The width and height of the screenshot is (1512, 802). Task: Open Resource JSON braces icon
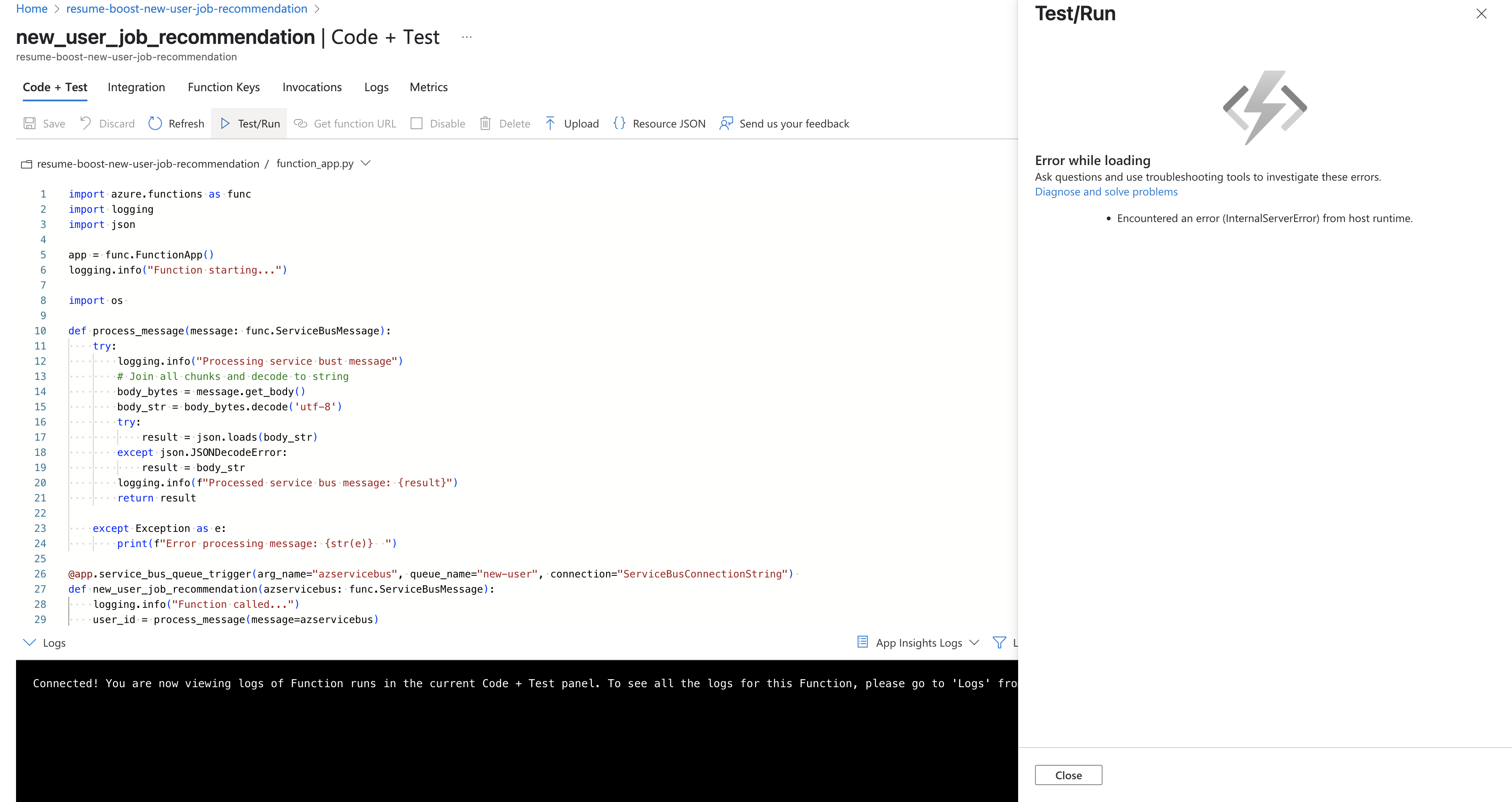[619, 123]
